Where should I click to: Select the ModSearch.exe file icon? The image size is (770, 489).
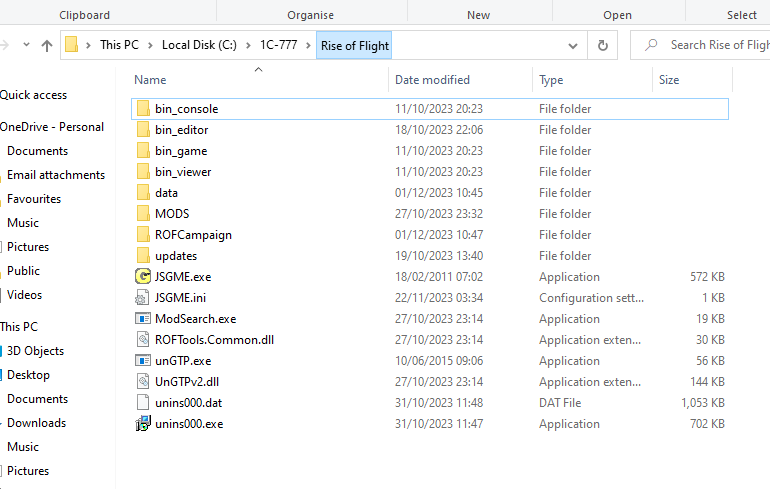coord(142,319)
